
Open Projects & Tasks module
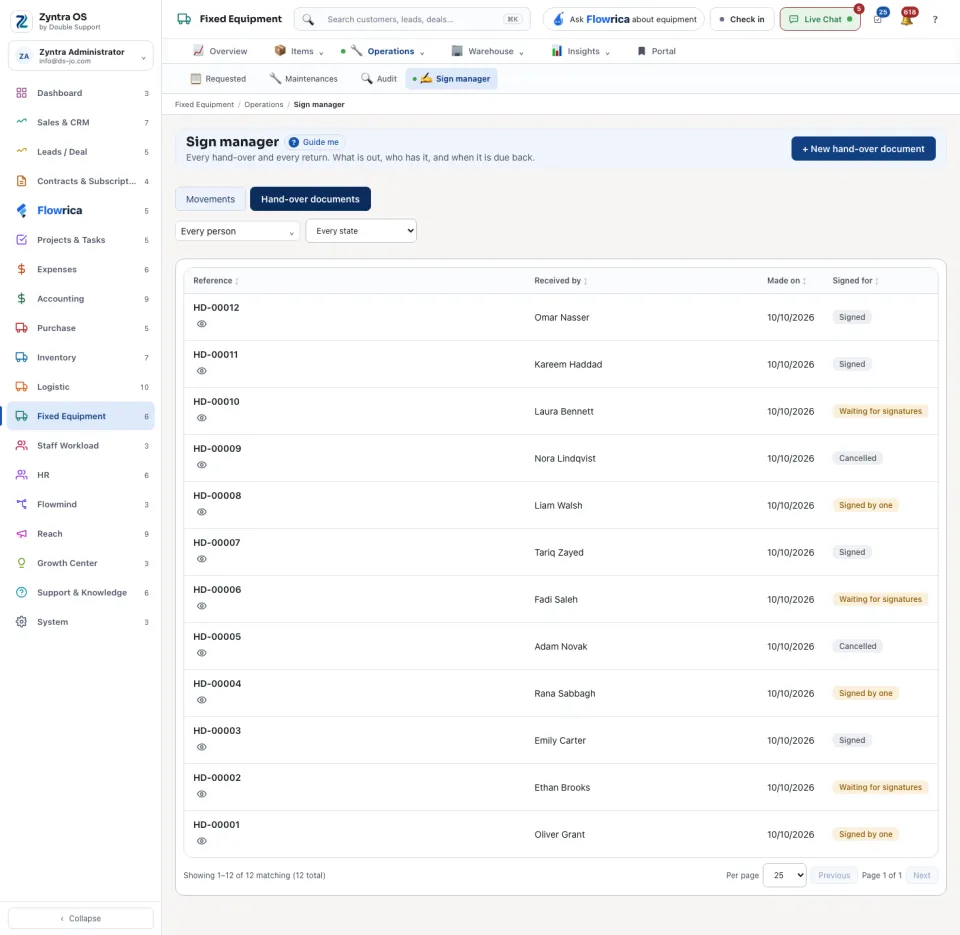point(80,240)
